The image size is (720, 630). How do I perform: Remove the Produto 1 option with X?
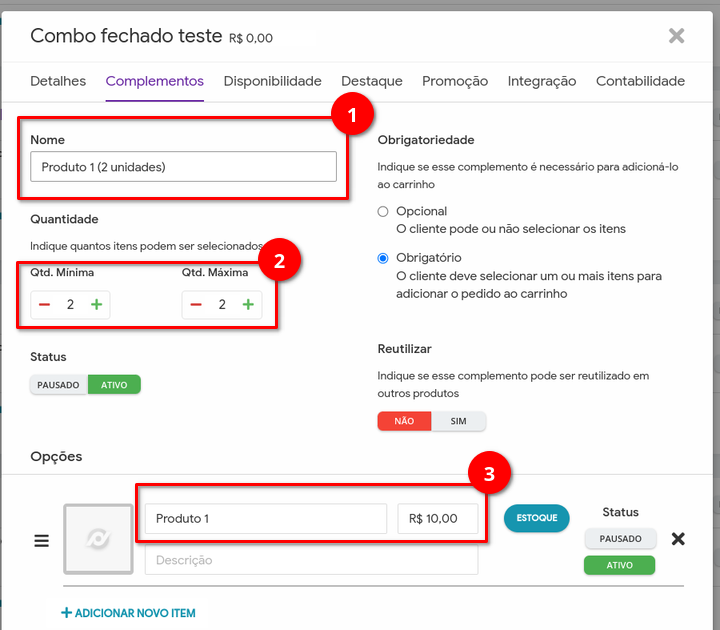pyautogui.click(x=678, y=539)
